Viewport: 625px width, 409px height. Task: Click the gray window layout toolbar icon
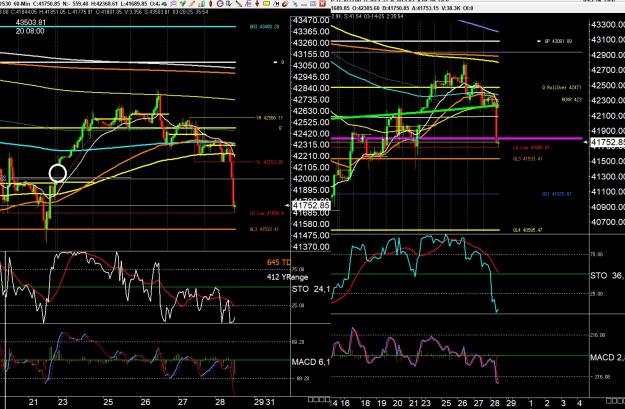pyautogui.click(x=313, y=4)
